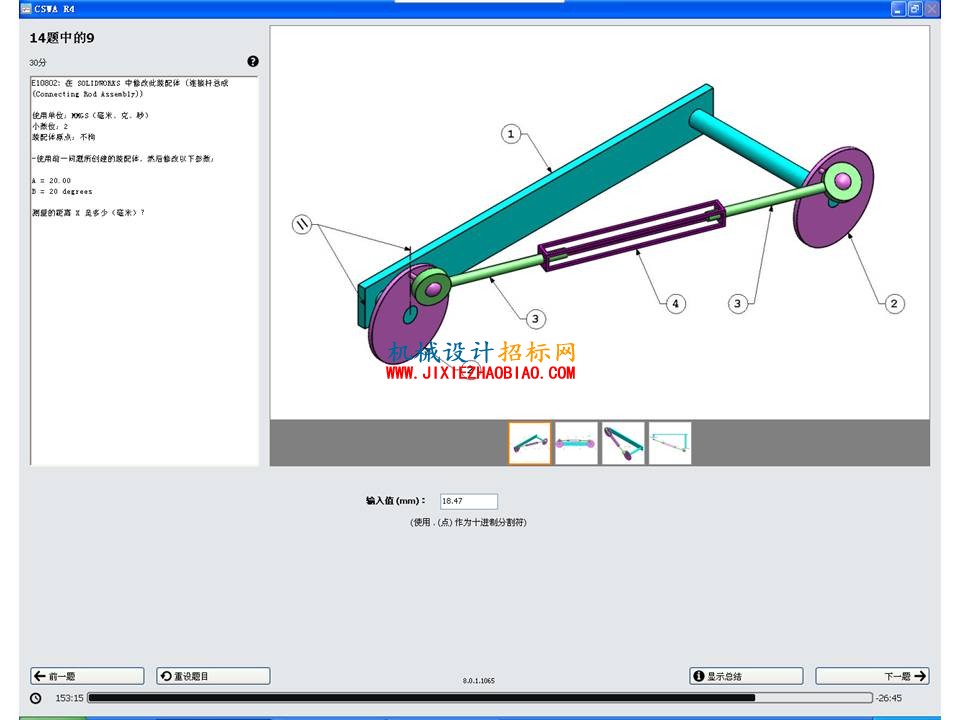Click the reset question button
The height and width of the screenshot is (720, 960).
click(213, 676)
